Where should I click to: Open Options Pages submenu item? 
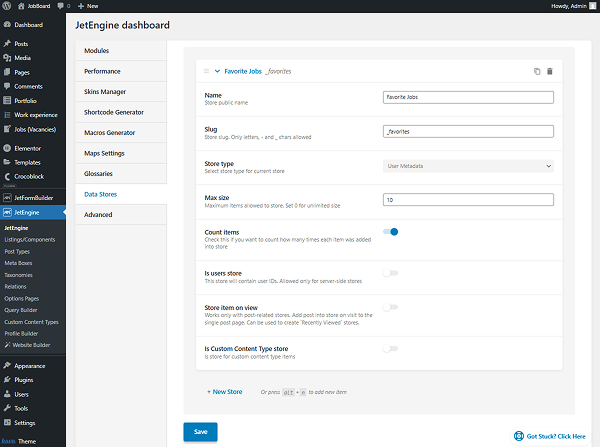[22, 298]
